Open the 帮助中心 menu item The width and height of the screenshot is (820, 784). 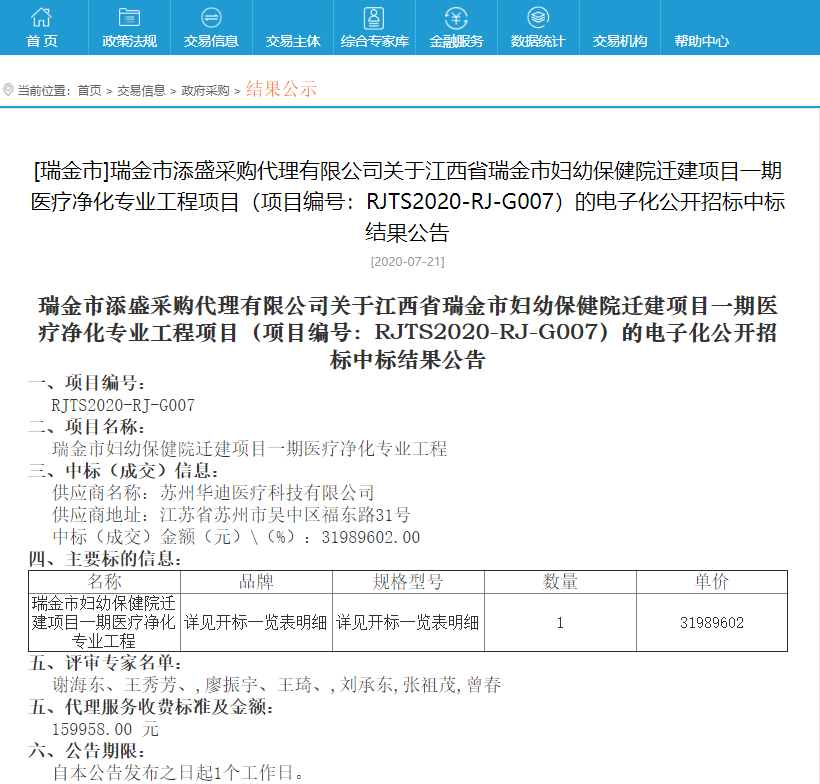point(701,41)
